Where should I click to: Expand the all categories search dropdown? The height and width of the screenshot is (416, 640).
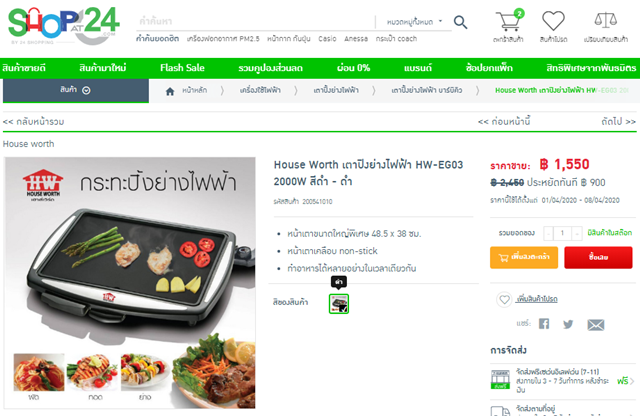tap(414, 22)
